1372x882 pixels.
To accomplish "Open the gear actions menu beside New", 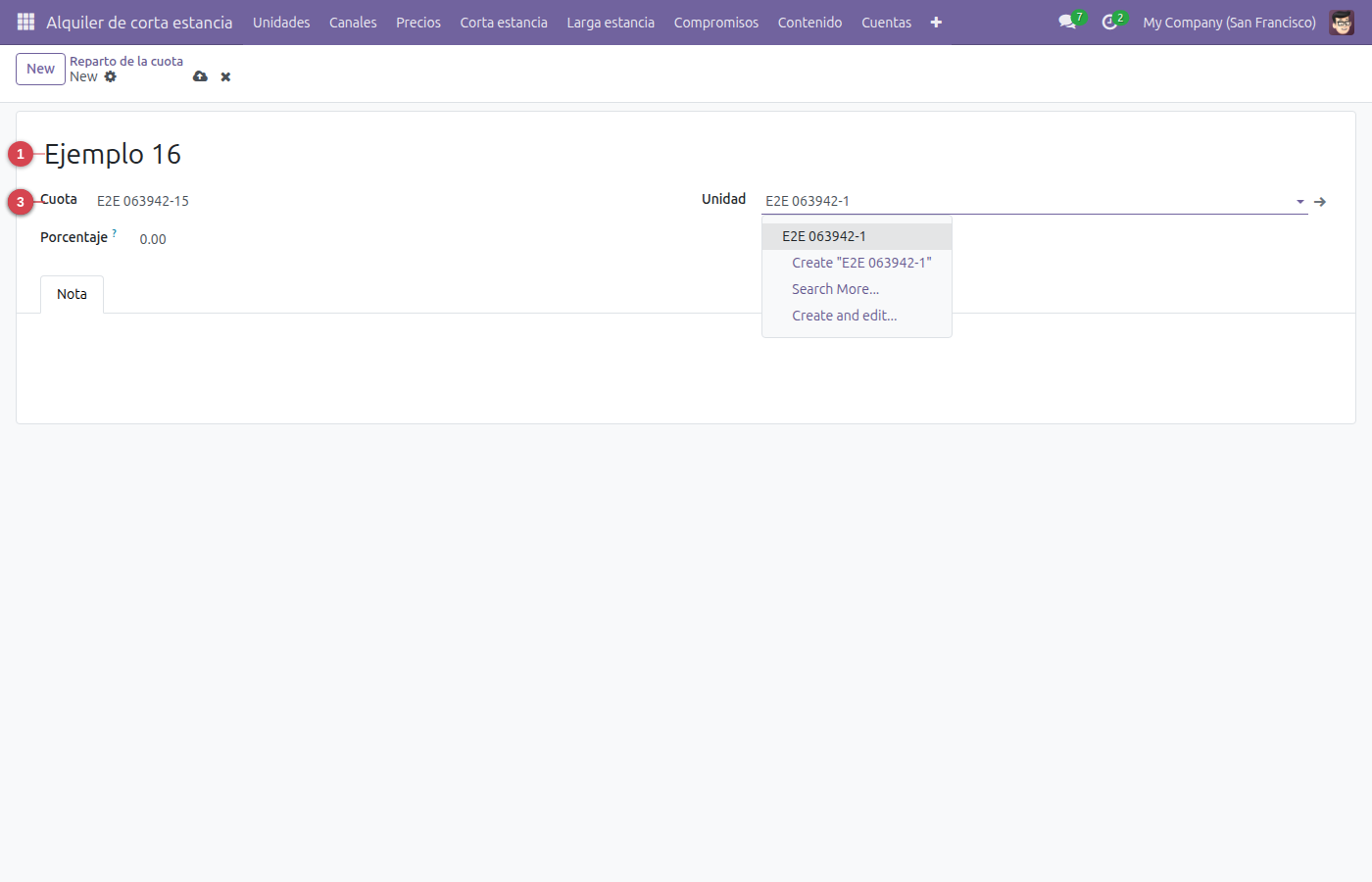I will click(111, 76).
